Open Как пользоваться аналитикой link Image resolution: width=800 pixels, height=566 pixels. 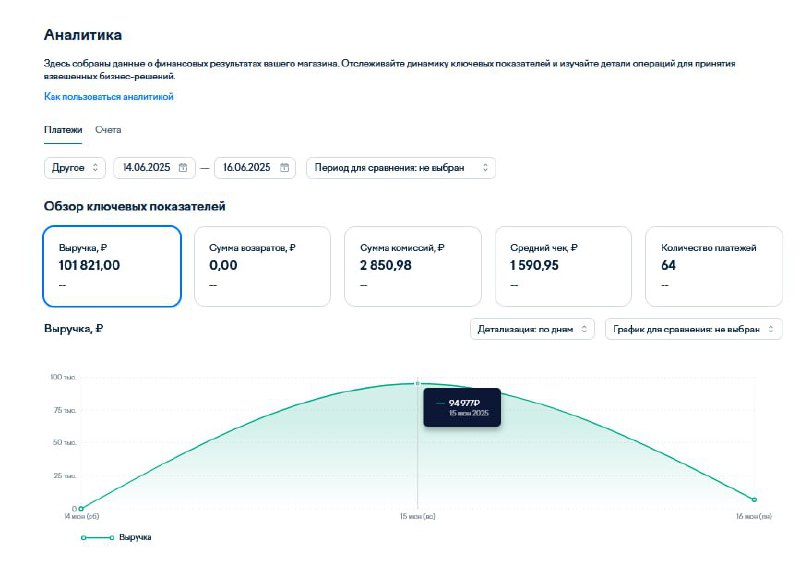click(x=109, y=96)
